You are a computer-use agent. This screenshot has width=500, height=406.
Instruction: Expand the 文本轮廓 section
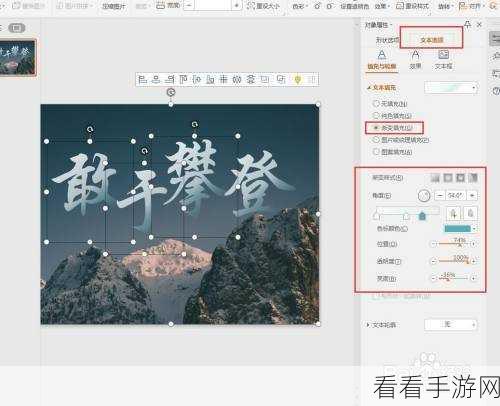click(x=368, y=324)
